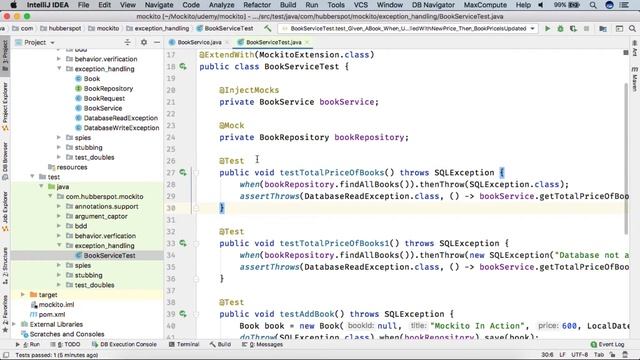Expand the target folder
The height and width of the screenshot is (360, 640).
click(22, 294)
